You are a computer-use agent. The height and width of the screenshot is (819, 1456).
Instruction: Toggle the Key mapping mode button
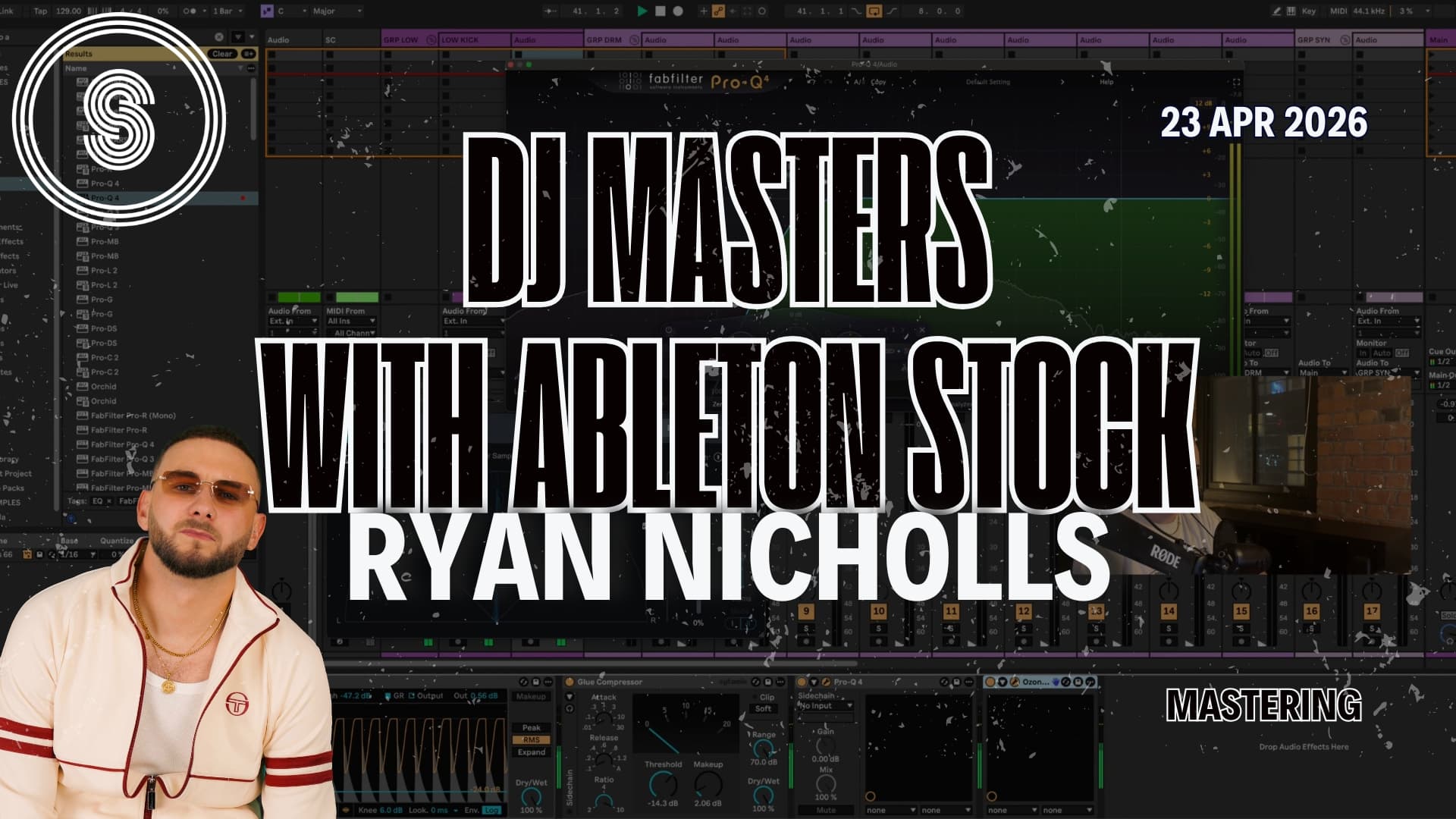tap(1309, 11)
